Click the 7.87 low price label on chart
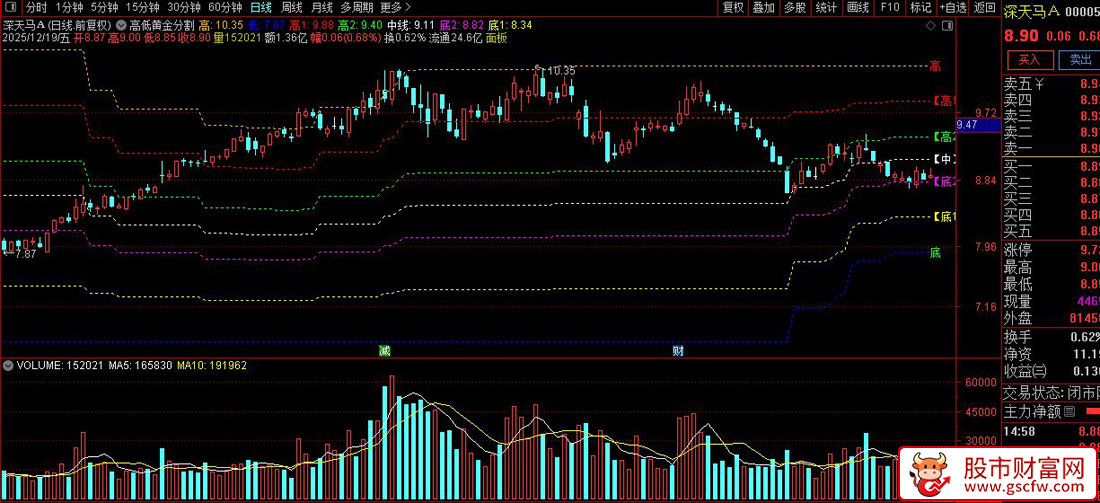The image size is (1100, 503). pos(25,254)
